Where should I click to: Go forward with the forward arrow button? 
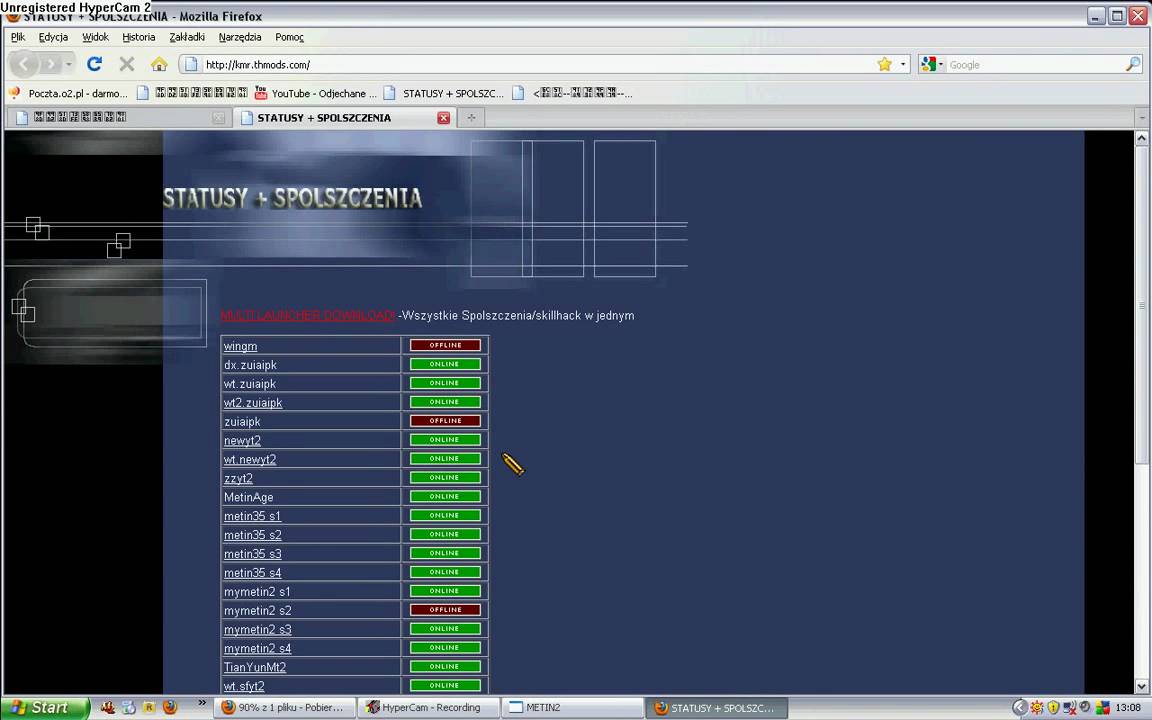click(50, 65)
